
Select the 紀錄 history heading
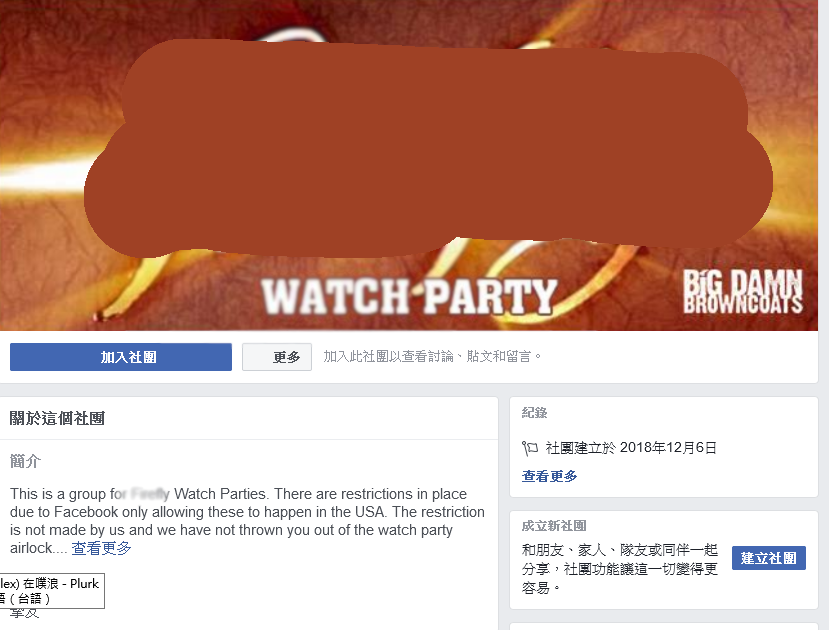click(x=535, y=413)
